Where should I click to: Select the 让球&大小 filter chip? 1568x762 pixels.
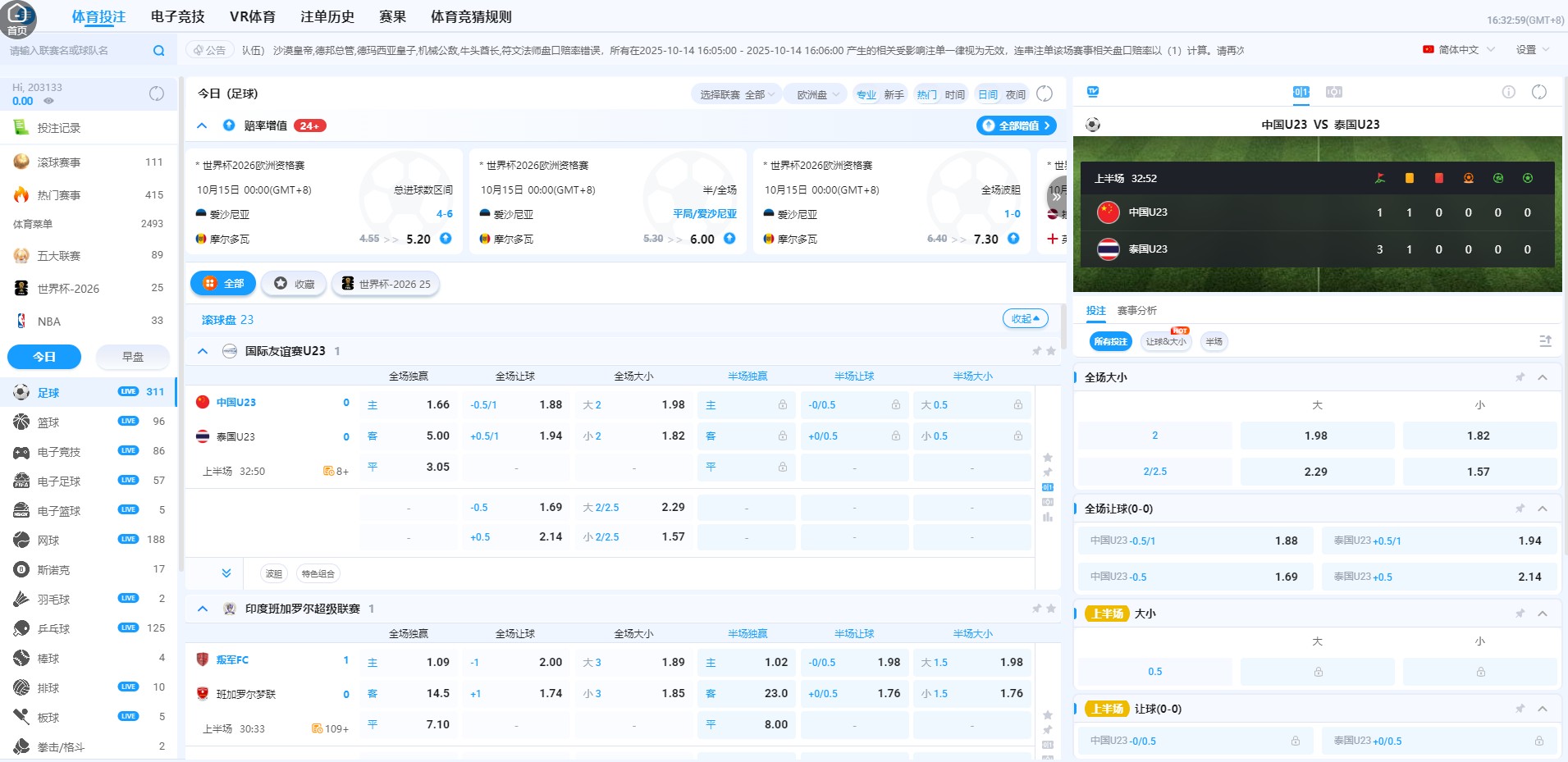[1167, 341]
